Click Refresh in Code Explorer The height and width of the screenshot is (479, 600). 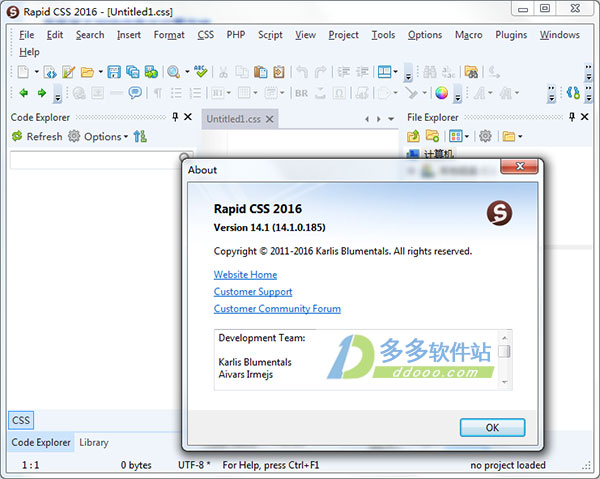37,137
